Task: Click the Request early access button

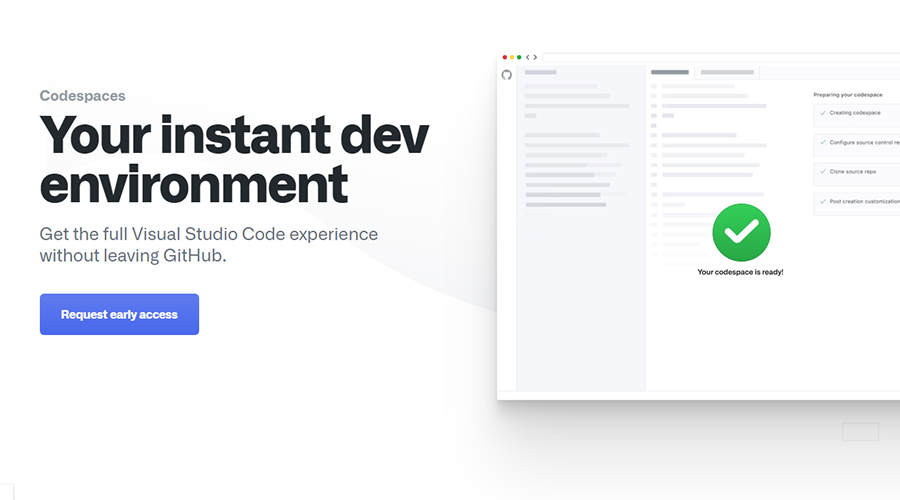Action: tap(119, 315)
